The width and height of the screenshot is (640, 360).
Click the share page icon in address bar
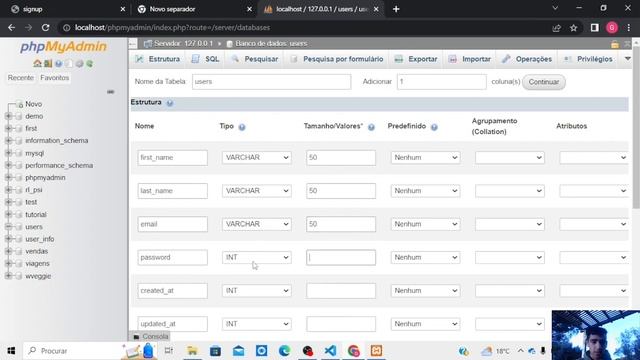[556, 28]
